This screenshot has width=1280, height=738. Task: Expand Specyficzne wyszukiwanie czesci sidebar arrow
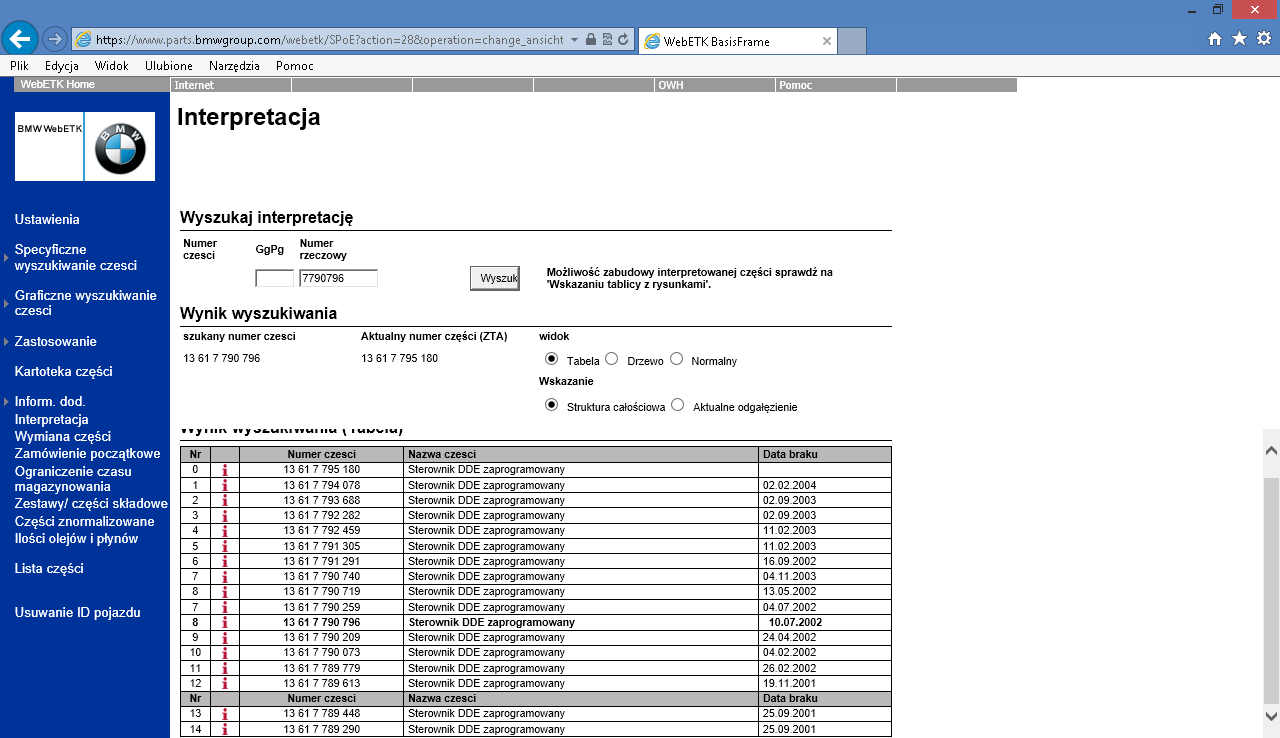pos(6,258)
